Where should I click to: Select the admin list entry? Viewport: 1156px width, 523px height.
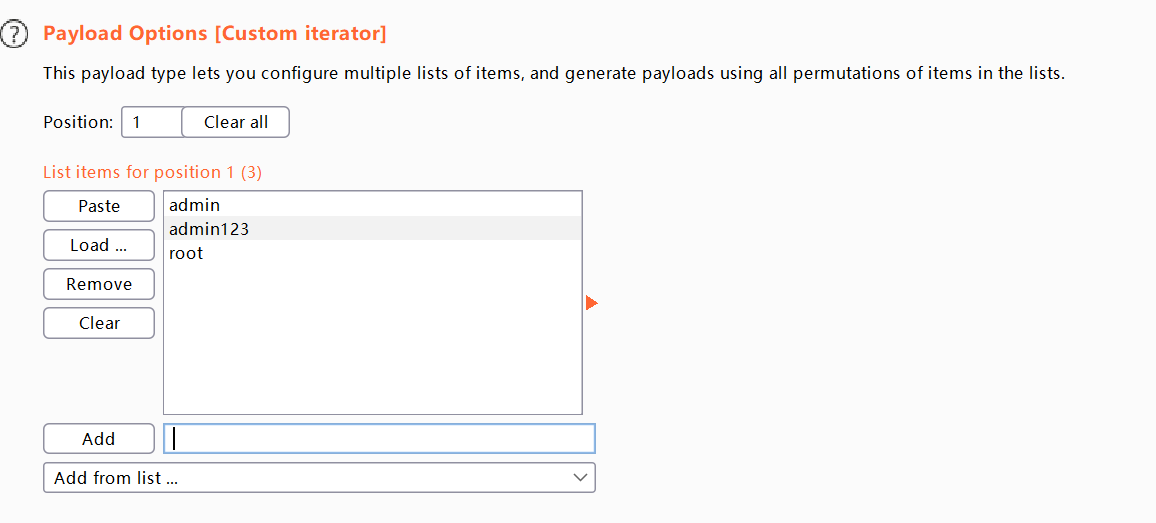coord(372,204)
